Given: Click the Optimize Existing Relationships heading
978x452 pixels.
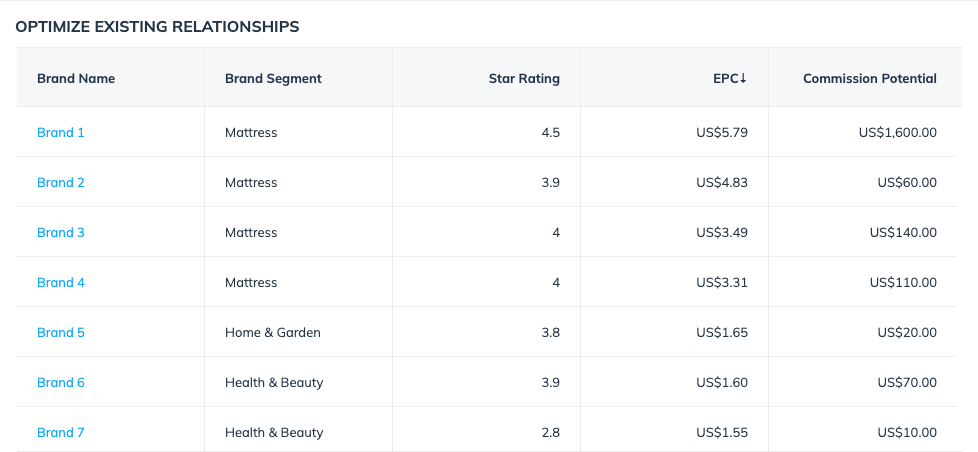Looking at the screenshot, I should click(x=157, y=27).
